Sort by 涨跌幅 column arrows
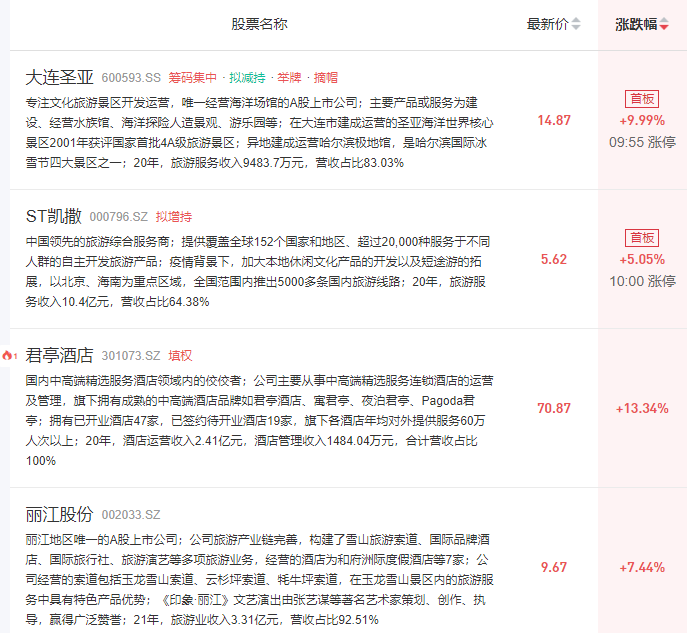Image resolution: width=687 pixels, height=635 pixels. pyautogui.click(x=664, y=24)
